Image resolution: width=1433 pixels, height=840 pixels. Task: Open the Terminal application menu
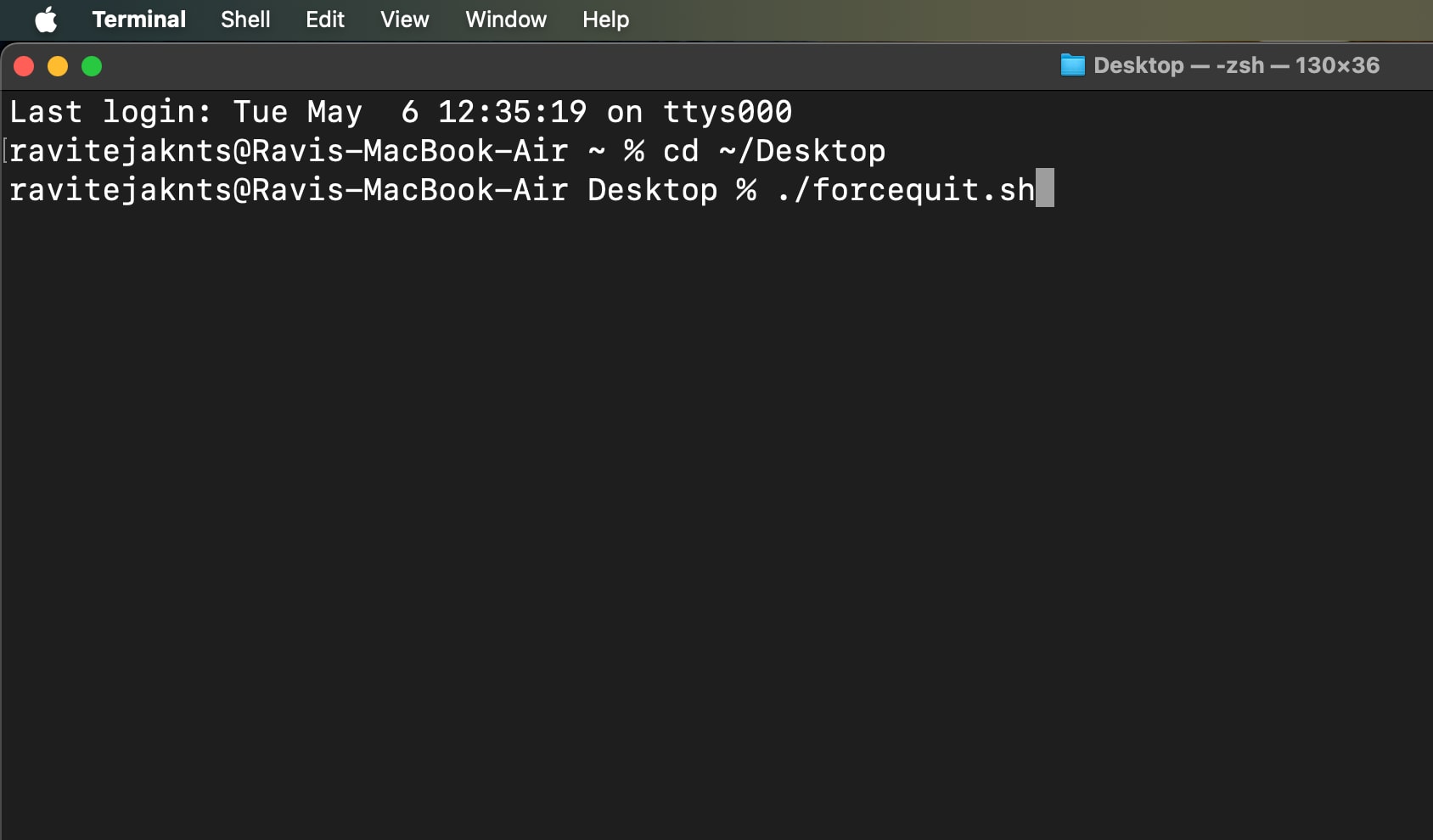139,20
